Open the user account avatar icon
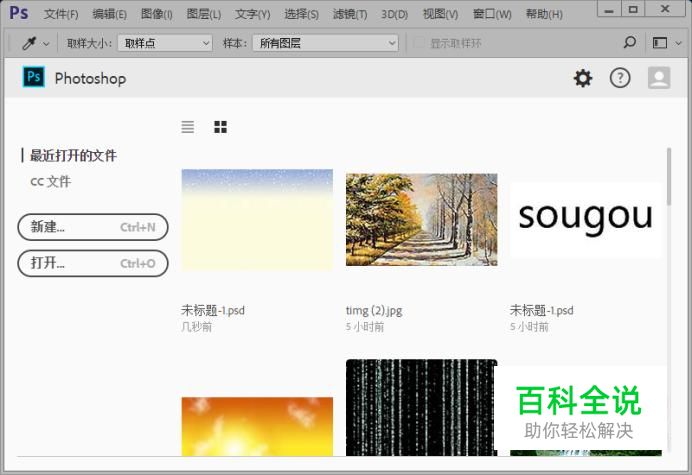Viewport: 692px width, 475px height. click(x=659, y=78)
